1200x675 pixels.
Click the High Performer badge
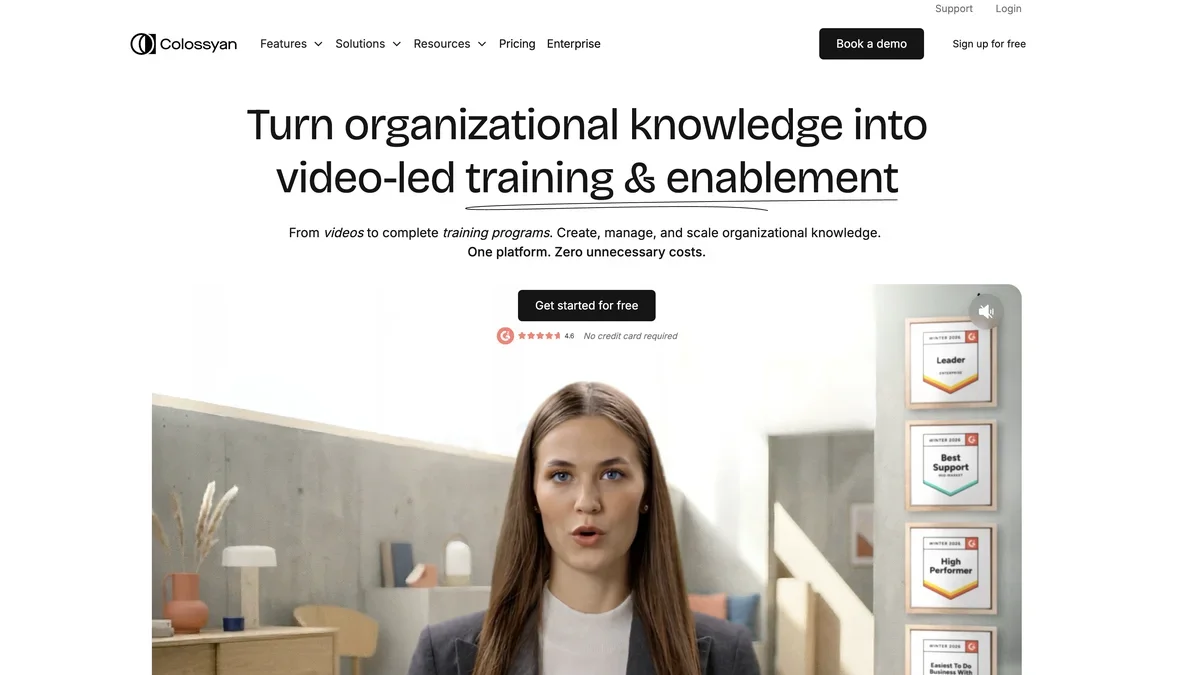tap(950, 568)
